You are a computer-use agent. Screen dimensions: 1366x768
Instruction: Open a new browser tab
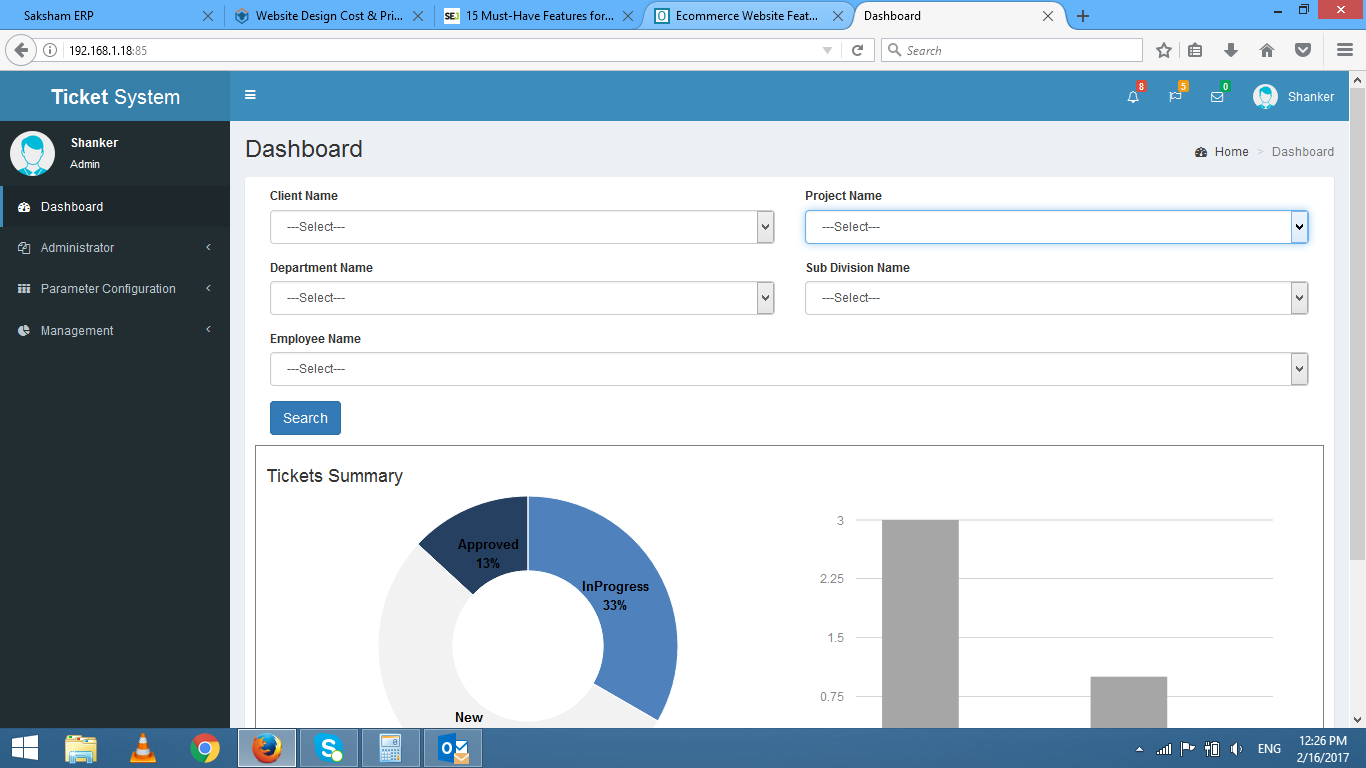pyautogui.click(x=1083, y=16)
